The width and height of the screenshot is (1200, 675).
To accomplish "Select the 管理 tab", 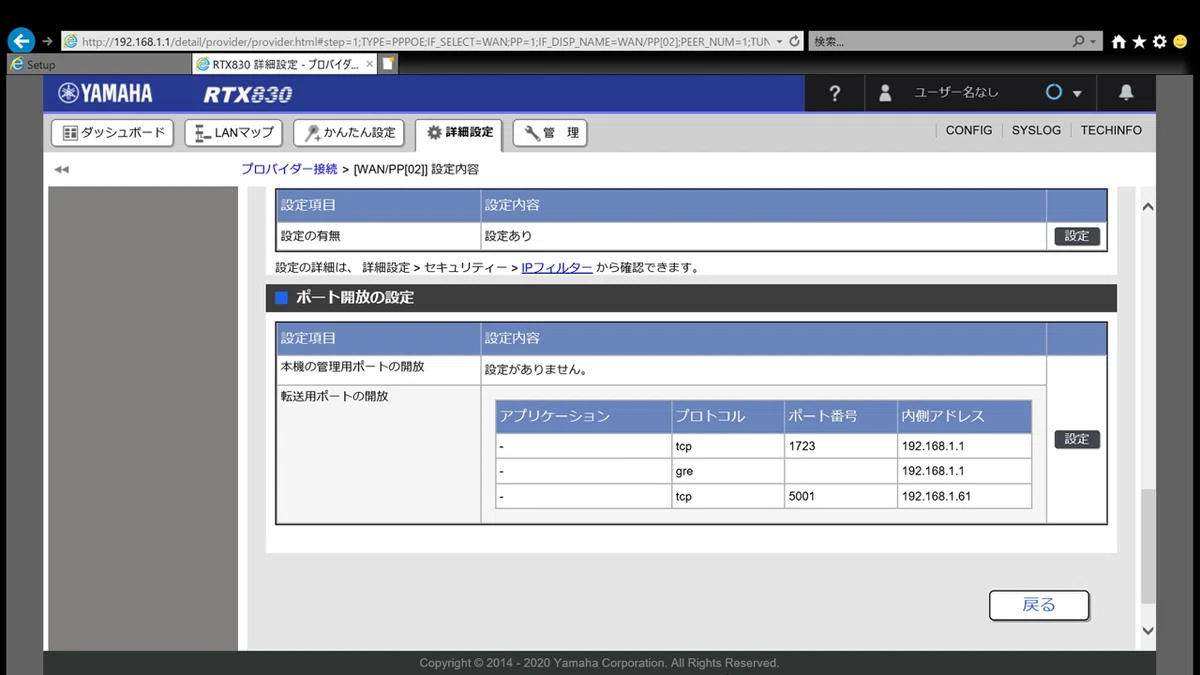I will [550, 133].
